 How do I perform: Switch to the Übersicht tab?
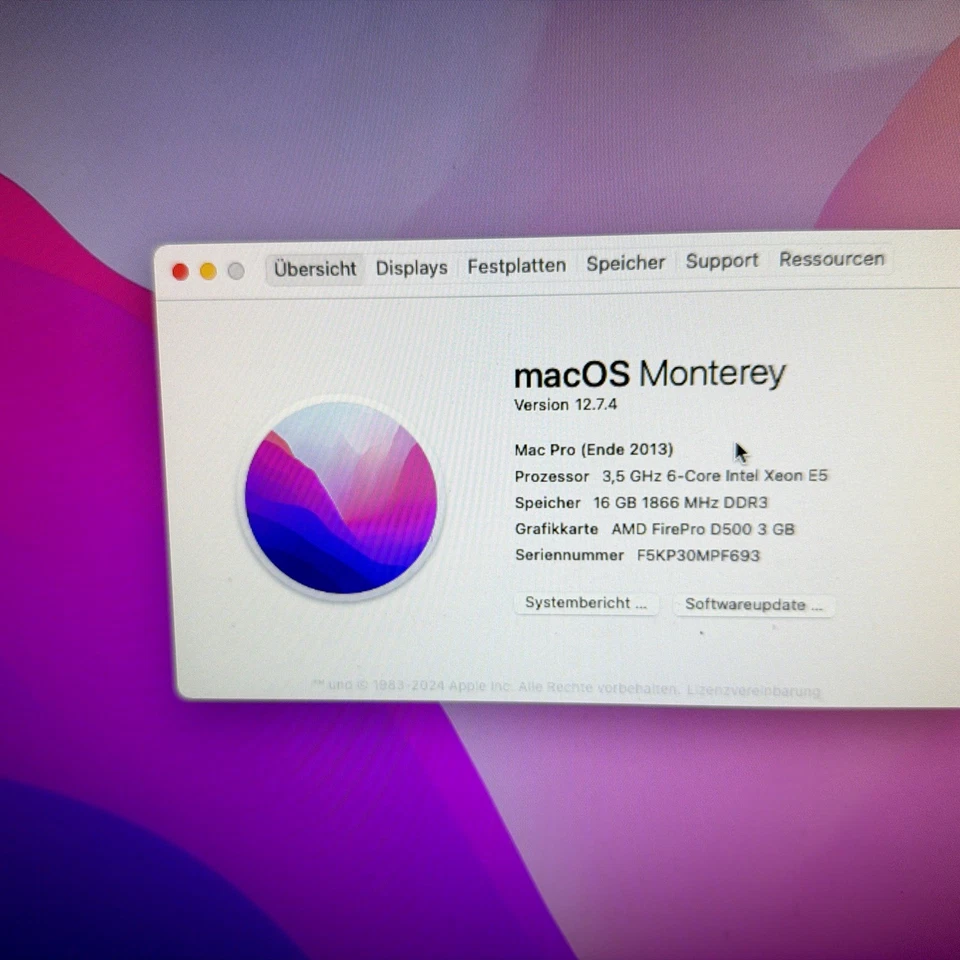[x=315, y=269]
